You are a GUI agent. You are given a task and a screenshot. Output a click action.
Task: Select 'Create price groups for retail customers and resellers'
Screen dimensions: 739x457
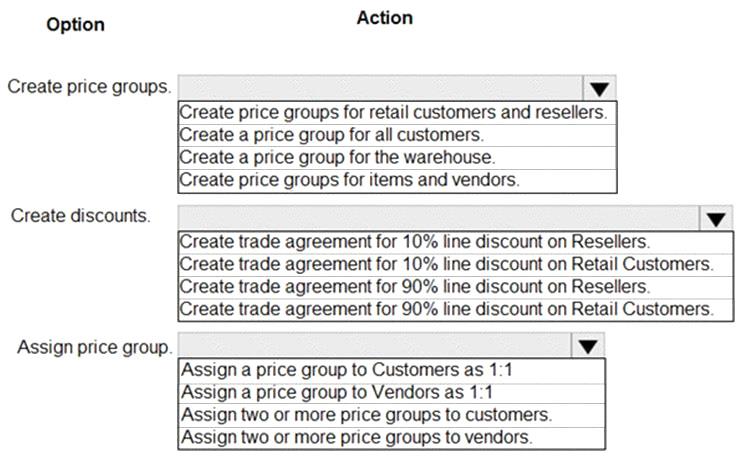pos(394,113)
